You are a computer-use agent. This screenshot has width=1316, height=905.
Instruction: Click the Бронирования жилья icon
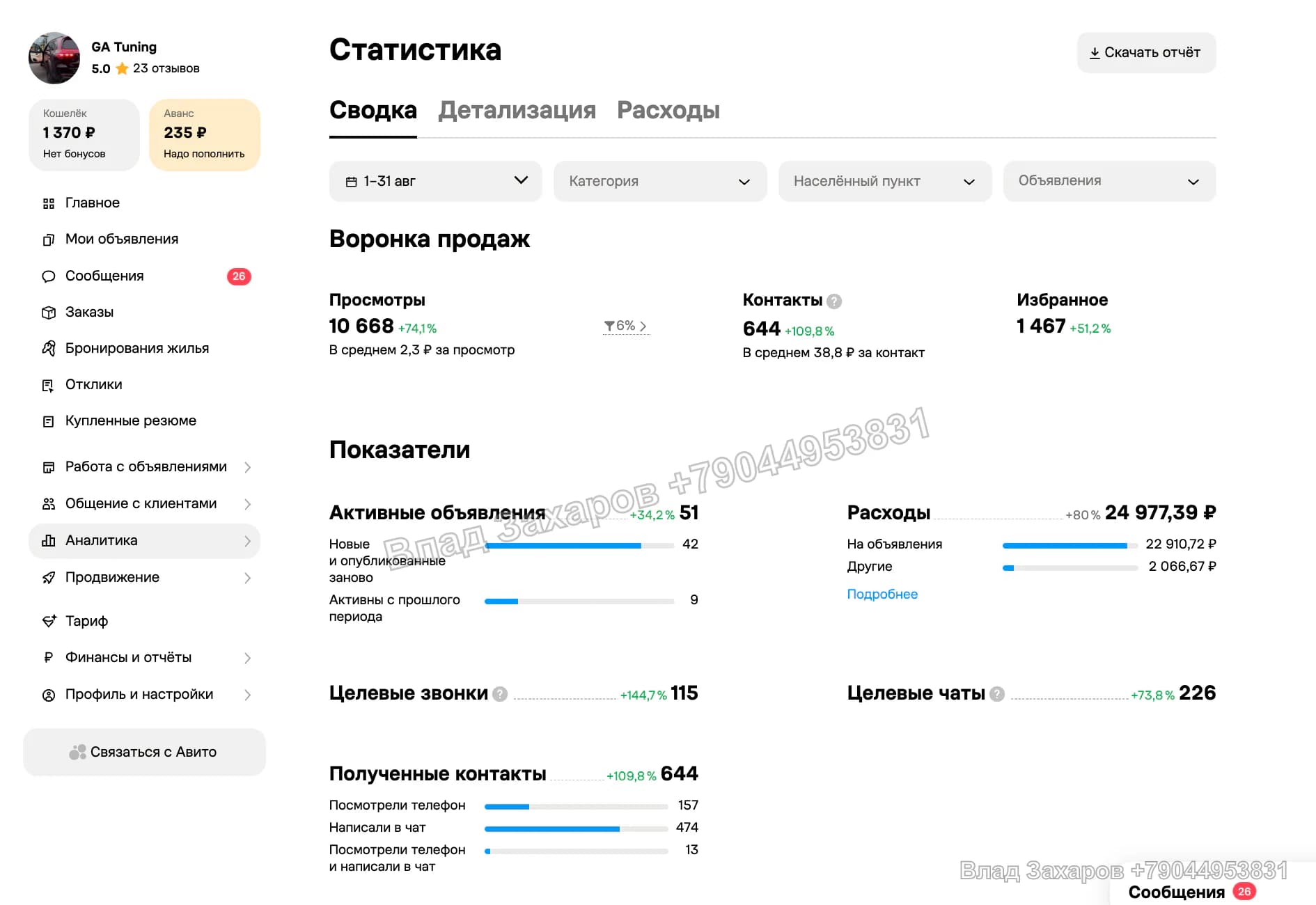(x=48, y=349)
